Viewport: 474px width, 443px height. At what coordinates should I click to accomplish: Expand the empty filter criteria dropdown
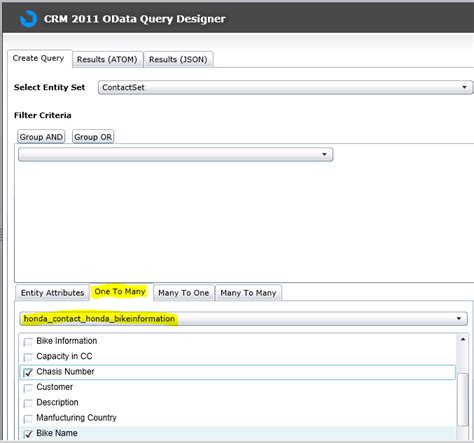click(x=176, y=155)
